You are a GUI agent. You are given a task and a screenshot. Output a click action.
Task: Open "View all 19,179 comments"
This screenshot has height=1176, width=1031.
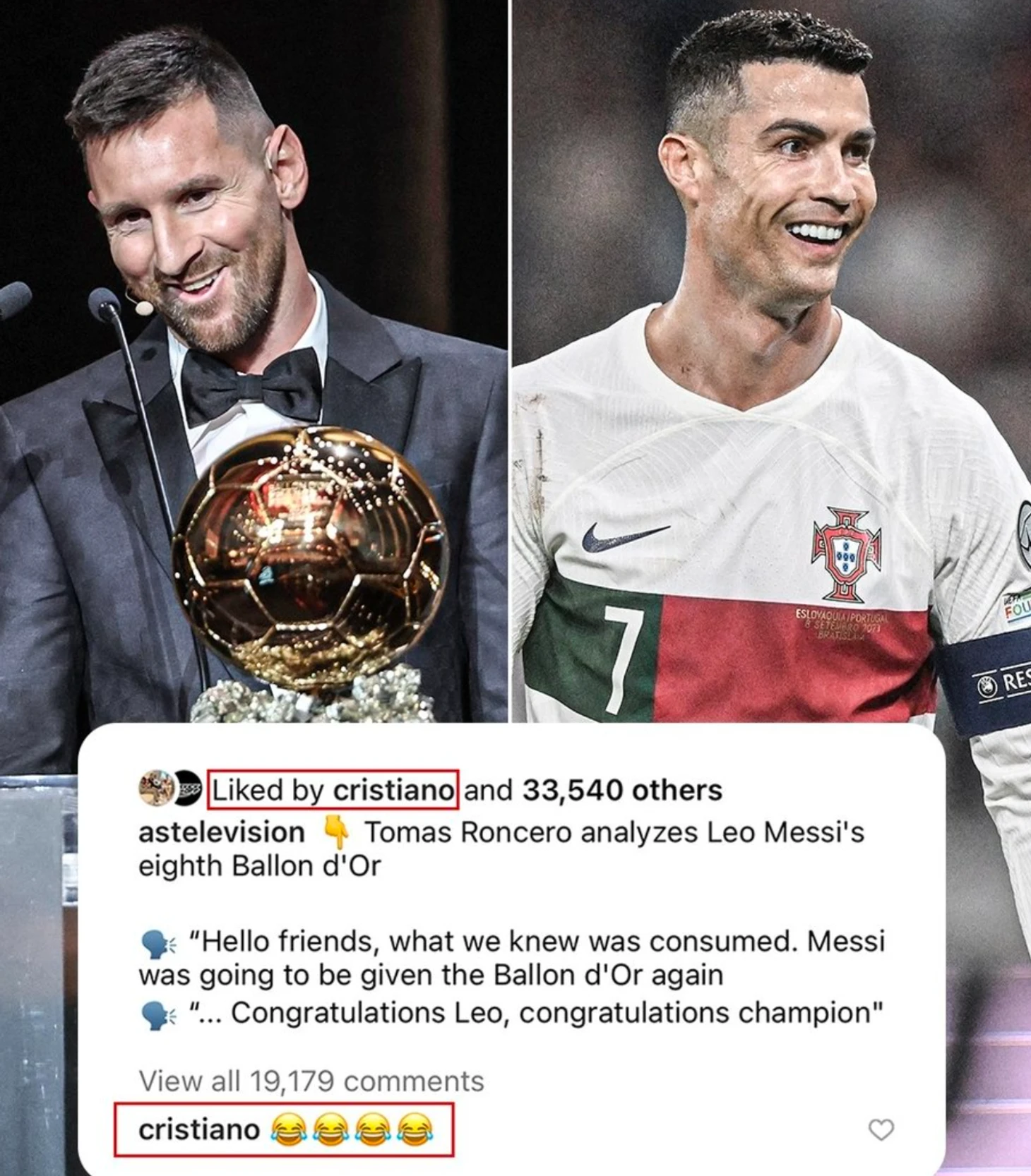click(x=311, y=1081)
